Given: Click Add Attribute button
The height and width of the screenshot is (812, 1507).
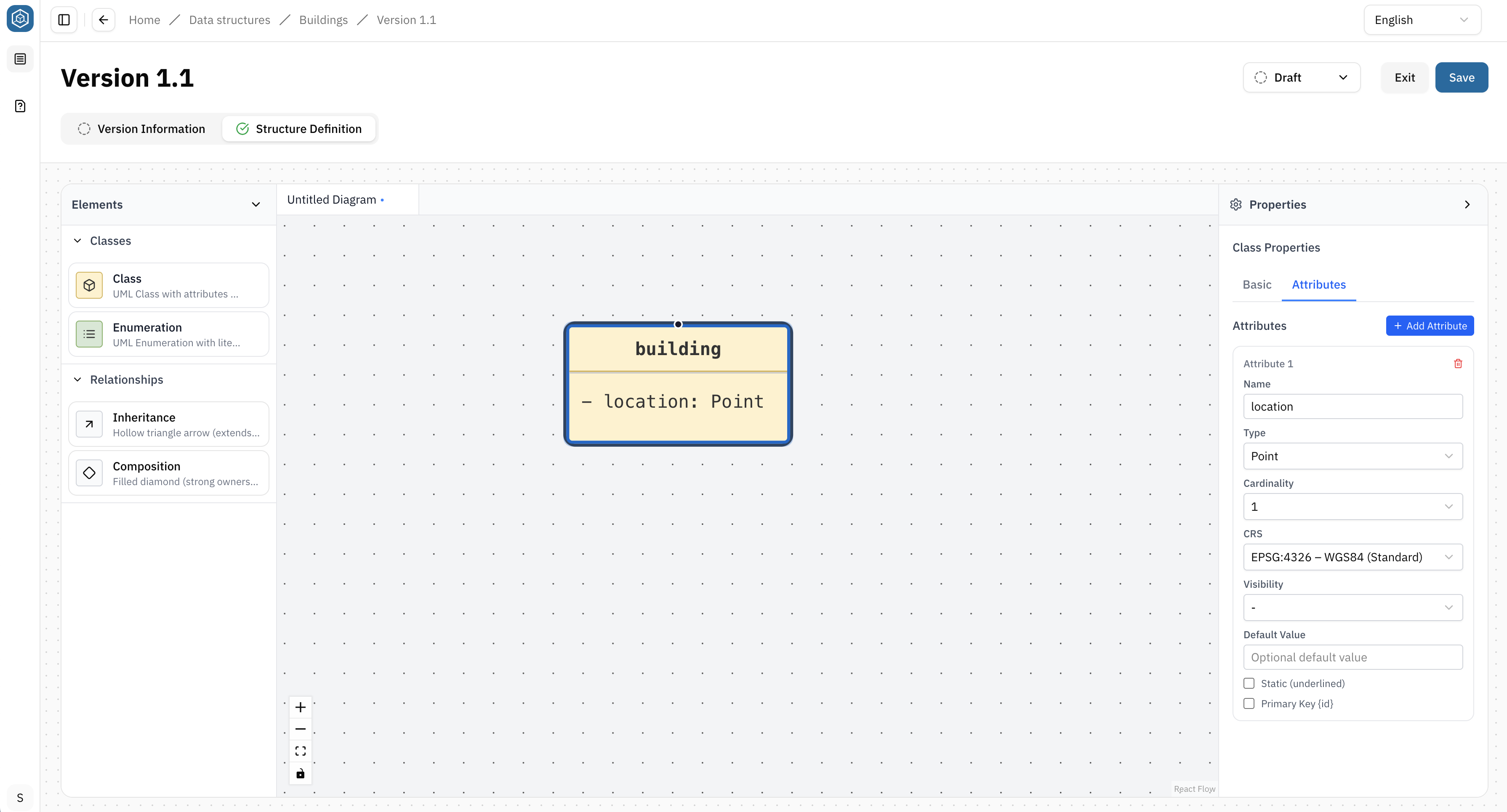Looking at the screenshot, I should 1430,326.
